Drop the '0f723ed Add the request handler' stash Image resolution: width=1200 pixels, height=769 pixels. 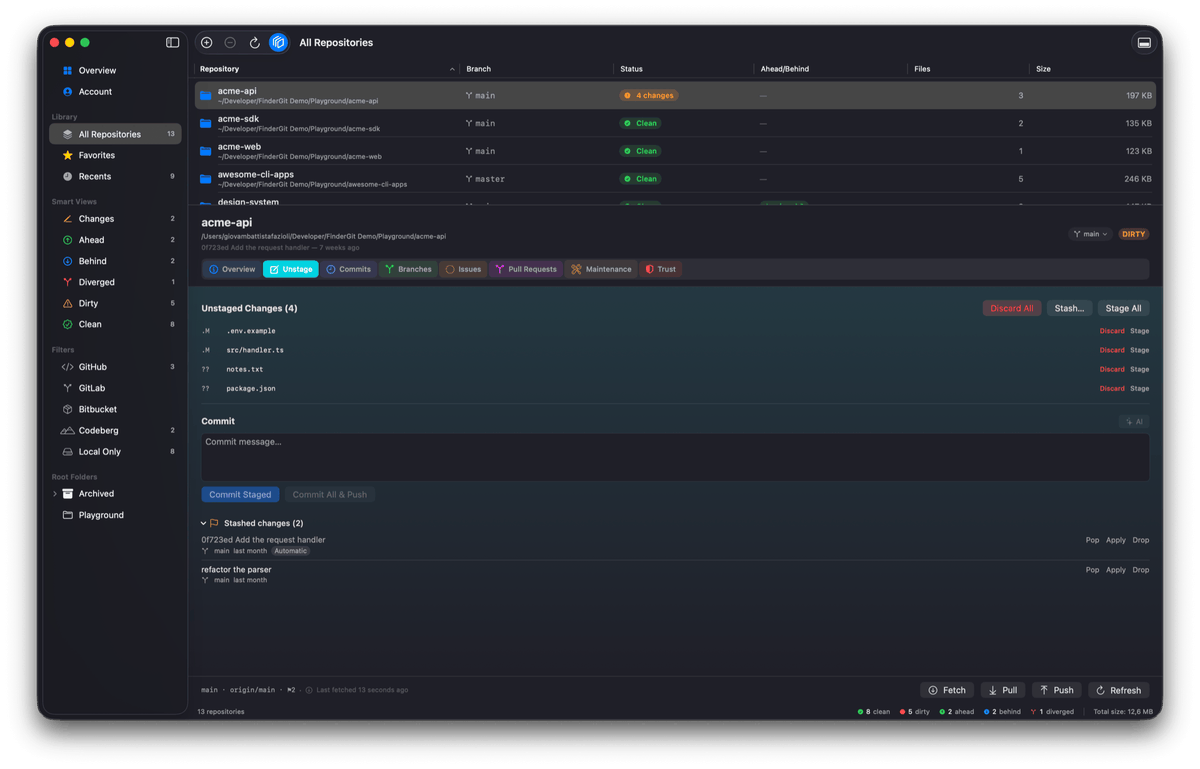tap(1141, 540)
